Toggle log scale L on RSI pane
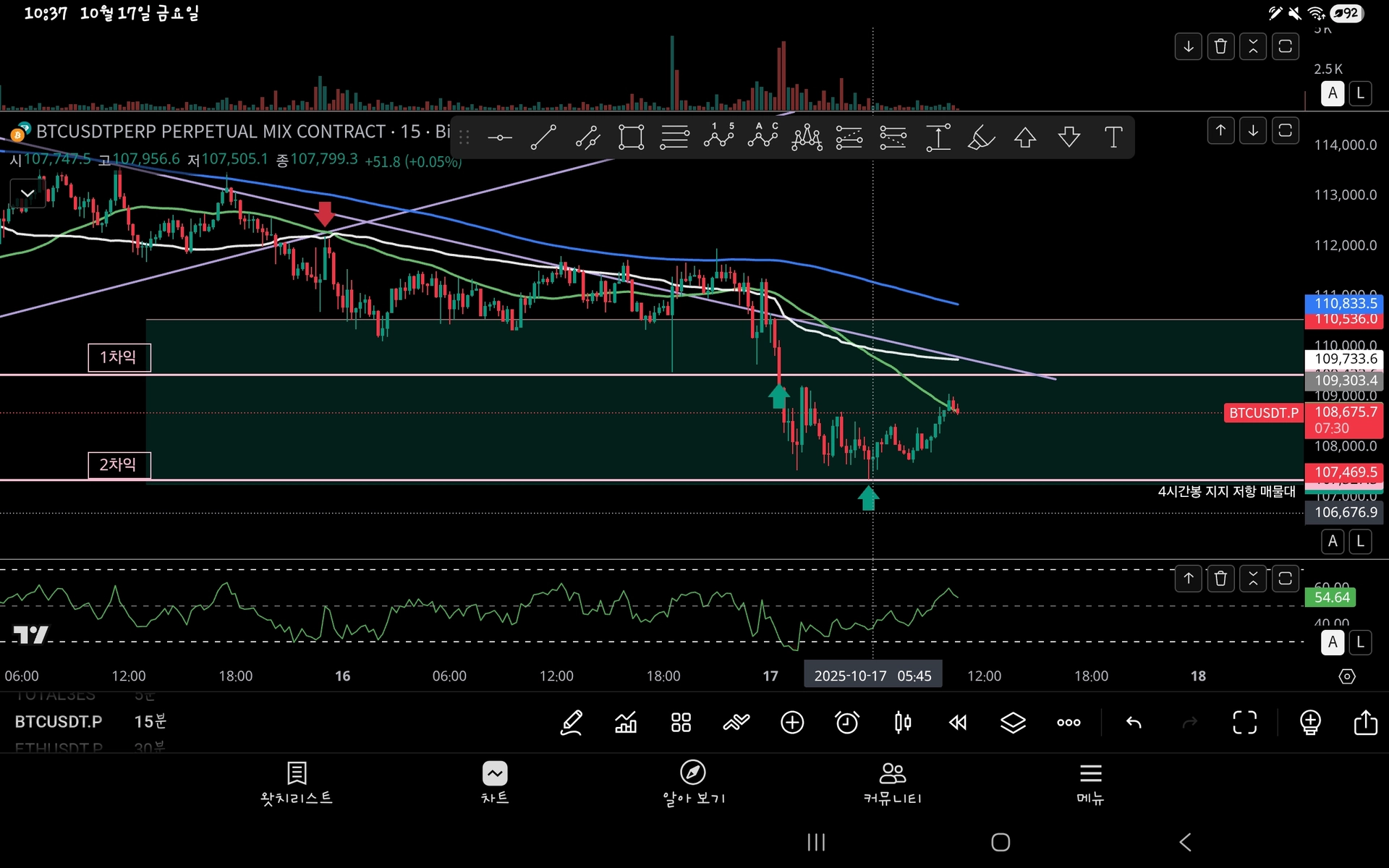The width and height of the screenshot is (1389, 868). 1360,642
